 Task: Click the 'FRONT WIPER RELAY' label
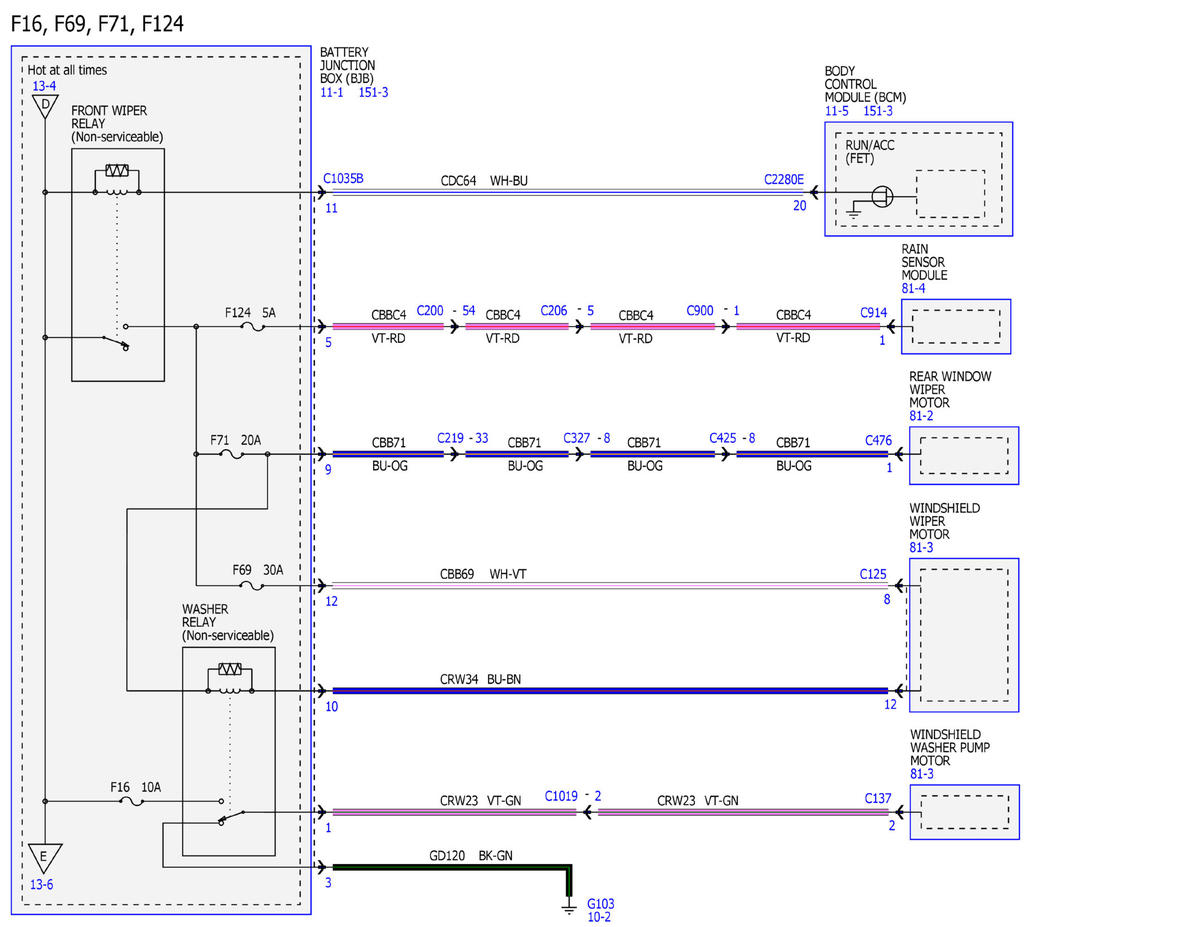109,118
